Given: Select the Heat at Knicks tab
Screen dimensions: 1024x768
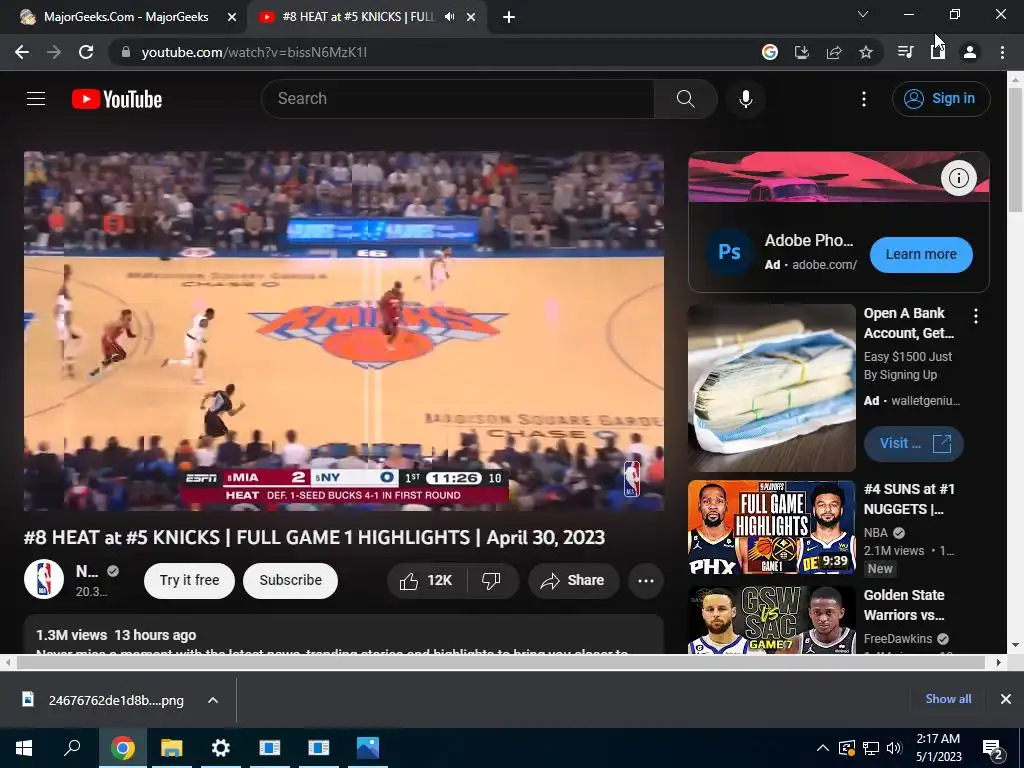Looking at the screenshot, I should click(358, 17).
